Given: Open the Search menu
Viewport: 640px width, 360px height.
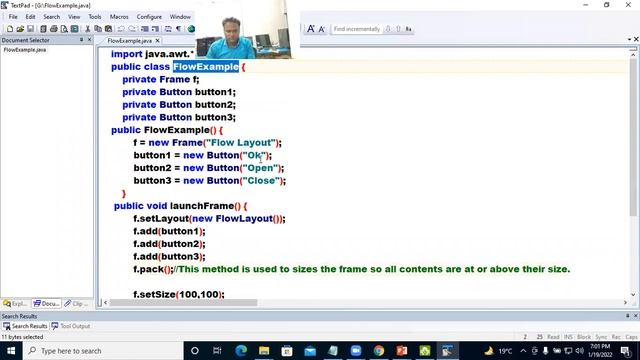Looking at the screenshot, I should point(51,17).
